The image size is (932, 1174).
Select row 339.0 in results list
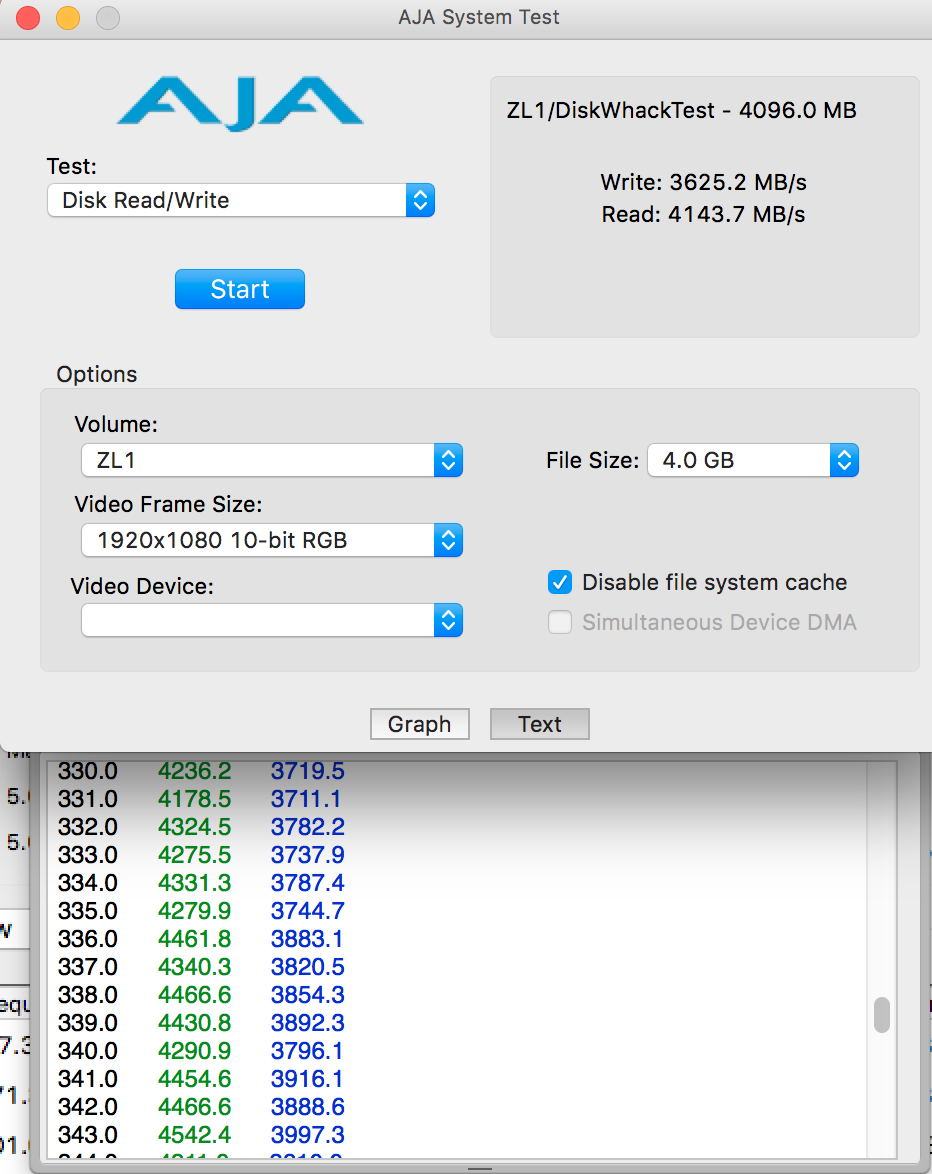click(457, 1023)
